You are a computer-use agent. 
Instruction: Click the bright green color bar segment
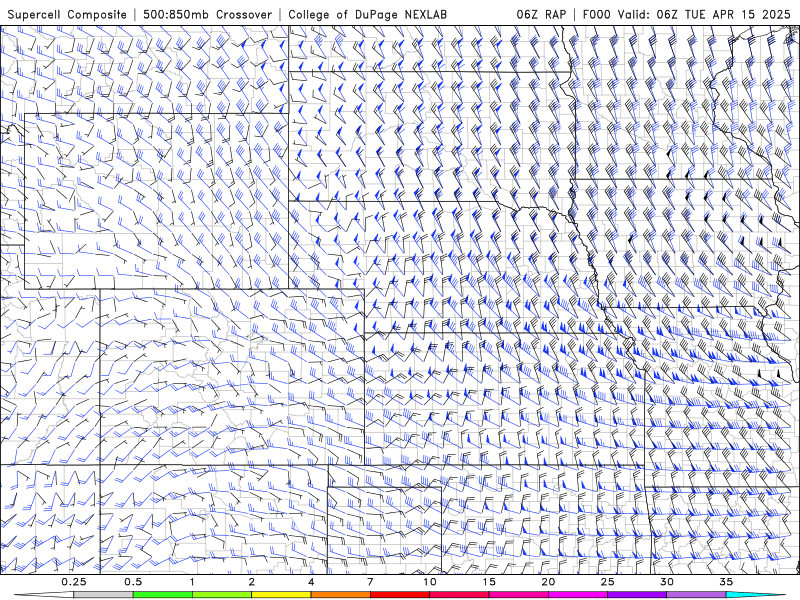tap(163, 595)
